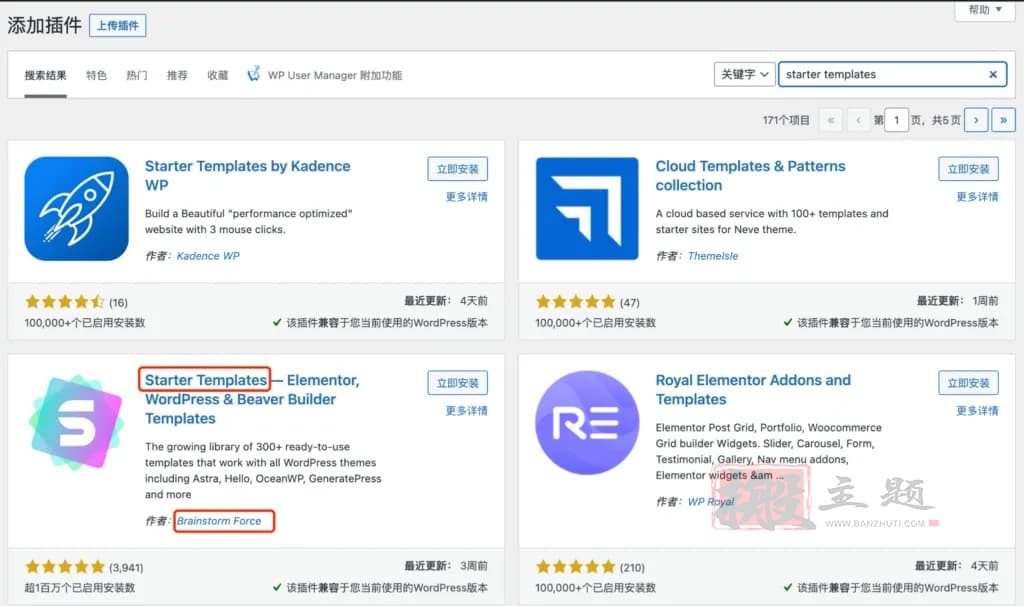The width and height of the screenshot is (1024, 606).
Task: Open the 推荐 tab
Action: coord(177,75)
